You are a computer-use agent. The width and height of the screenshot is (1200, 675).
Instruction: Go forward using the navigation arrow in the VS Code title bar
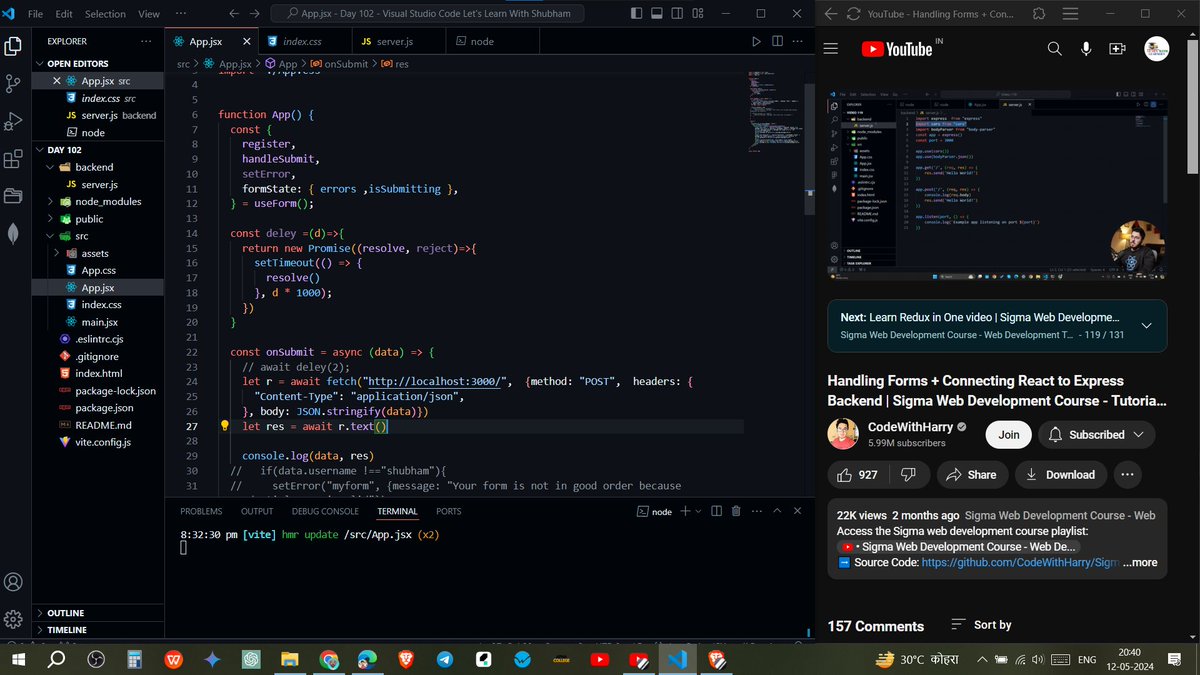(x=255, y=14)
